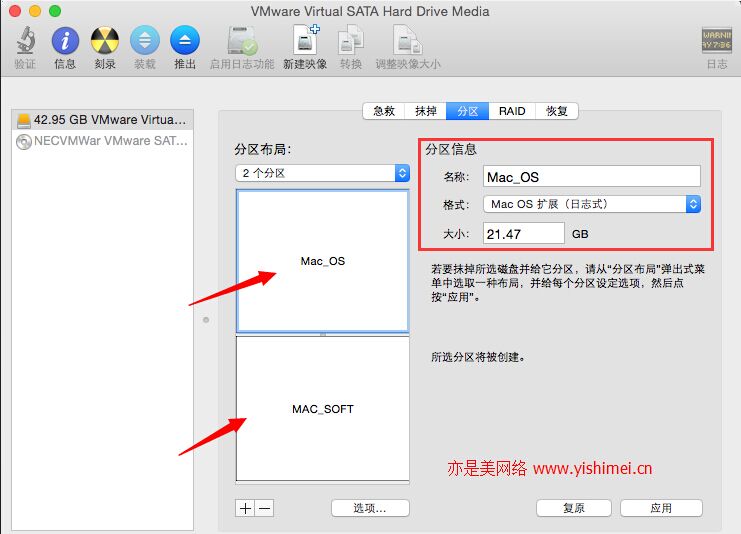
Task: Click the Apply (应用) button
Action: (661, 508)
